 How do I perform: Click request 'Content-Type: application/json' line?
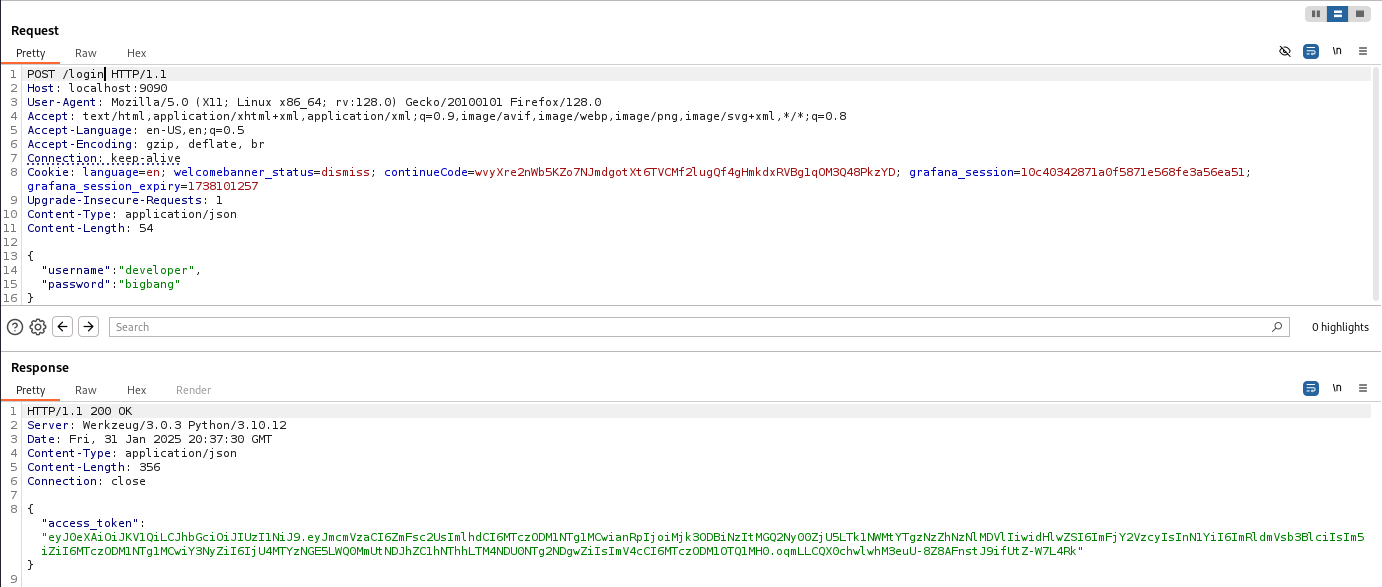pyautogui.click(x=132, y=214)
